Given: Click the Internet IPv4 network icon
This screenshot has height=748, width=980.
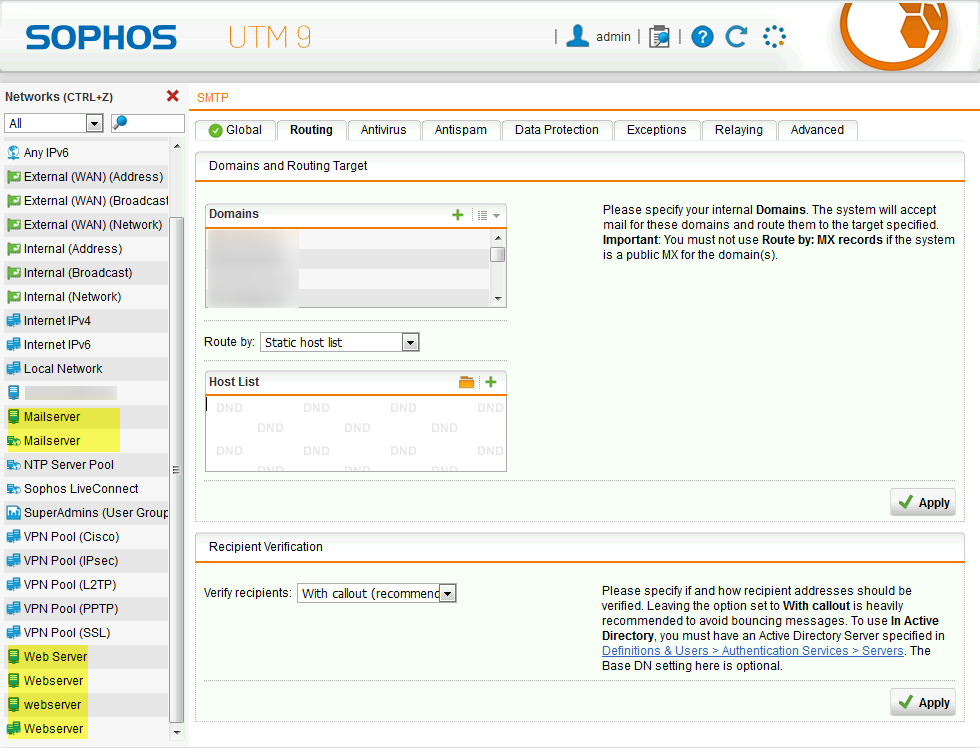Looking at the screenshot, I should coord(13,321).
